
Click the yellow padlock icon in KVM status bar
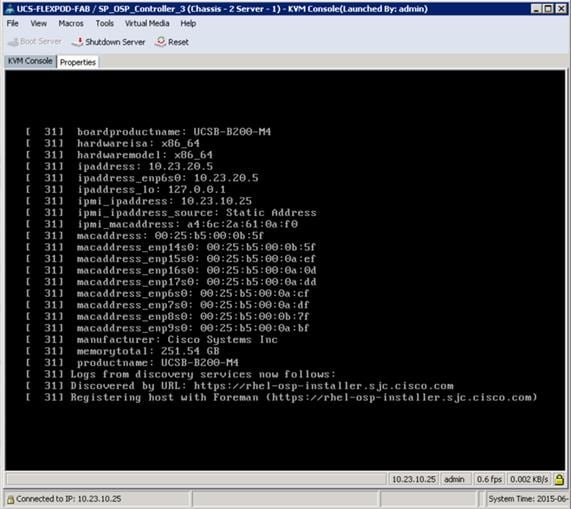click(559, 479)
